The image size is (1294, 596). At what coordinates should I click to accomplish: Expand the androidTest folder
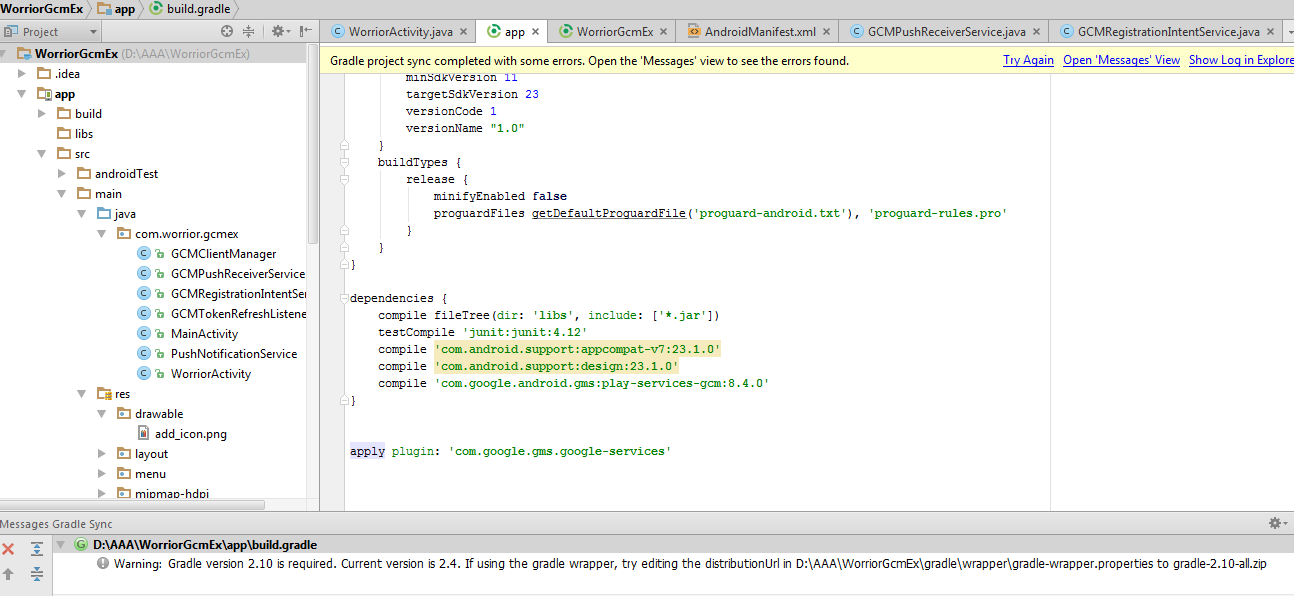pyautogui.click(x=62, y=173)
